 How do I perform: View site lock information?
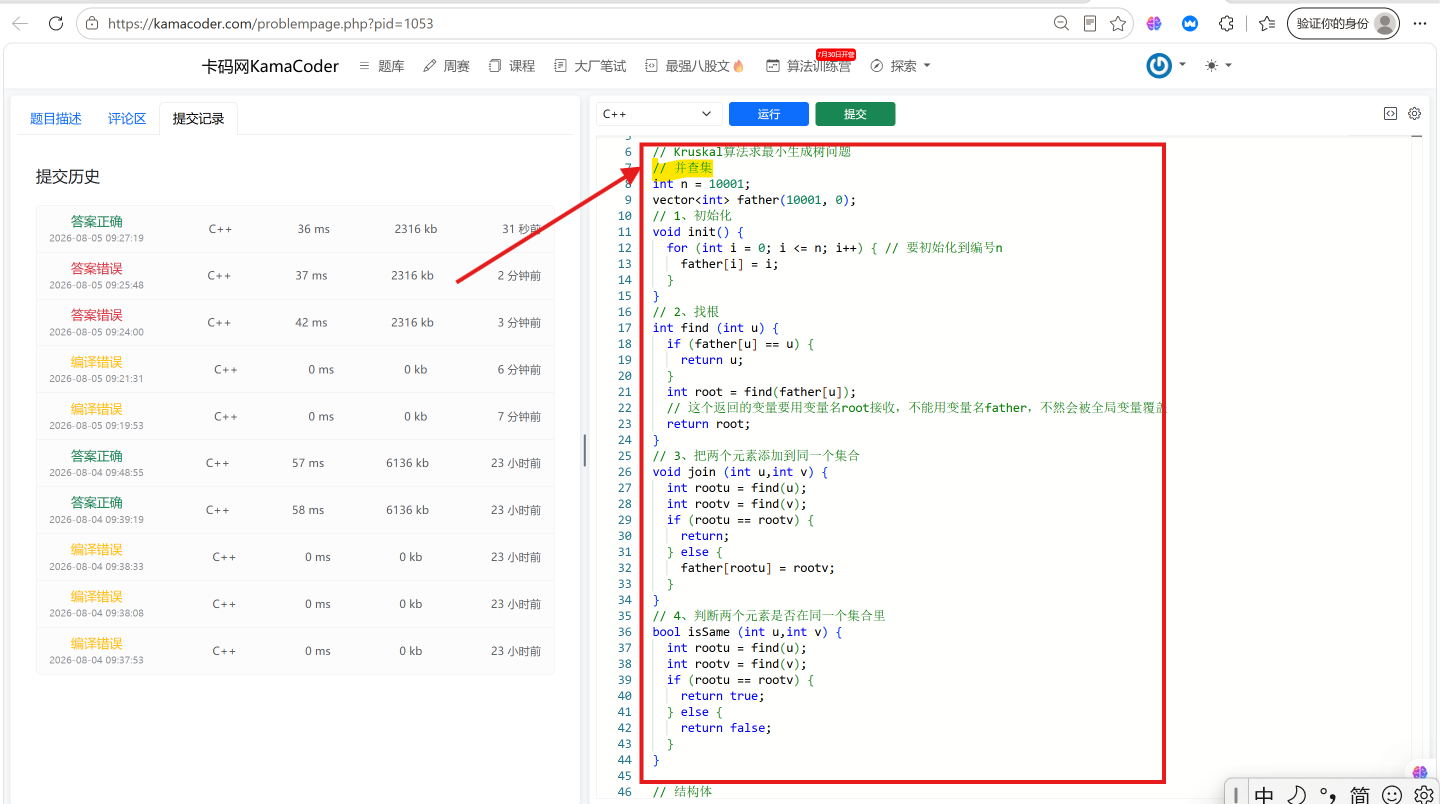point(92,23)
